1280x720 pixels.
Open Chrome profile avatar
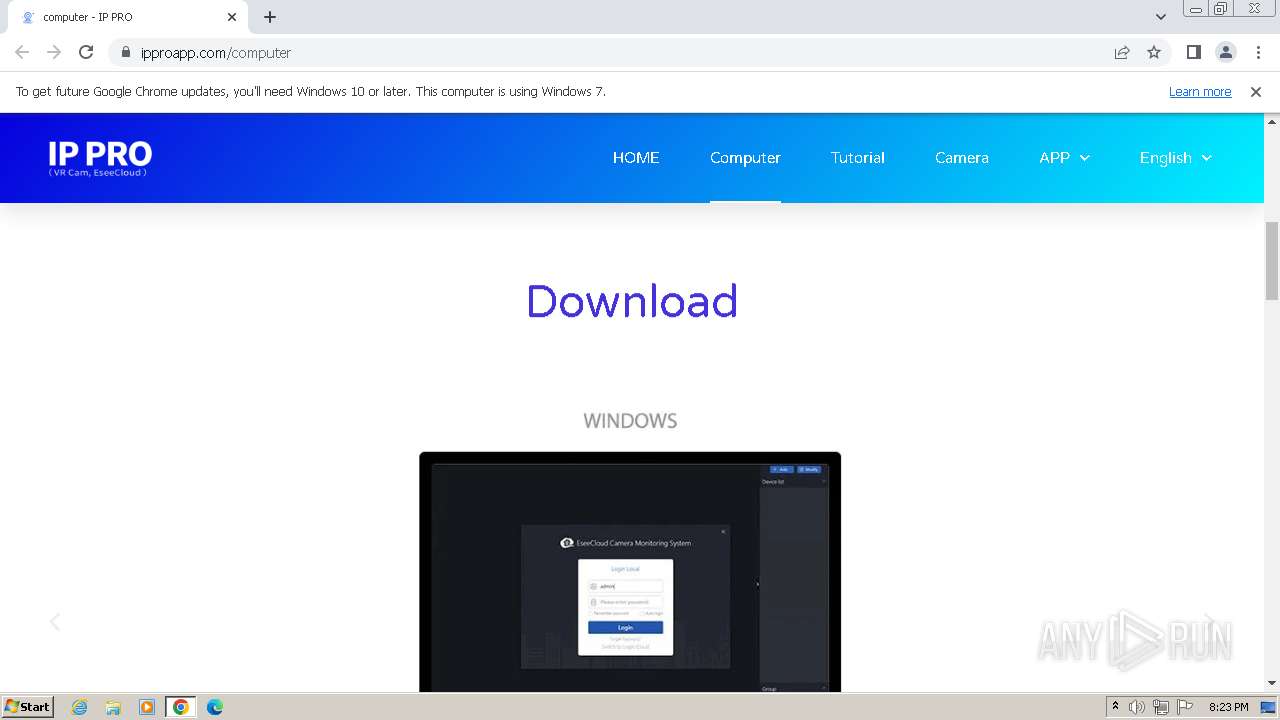(1226, 52)
